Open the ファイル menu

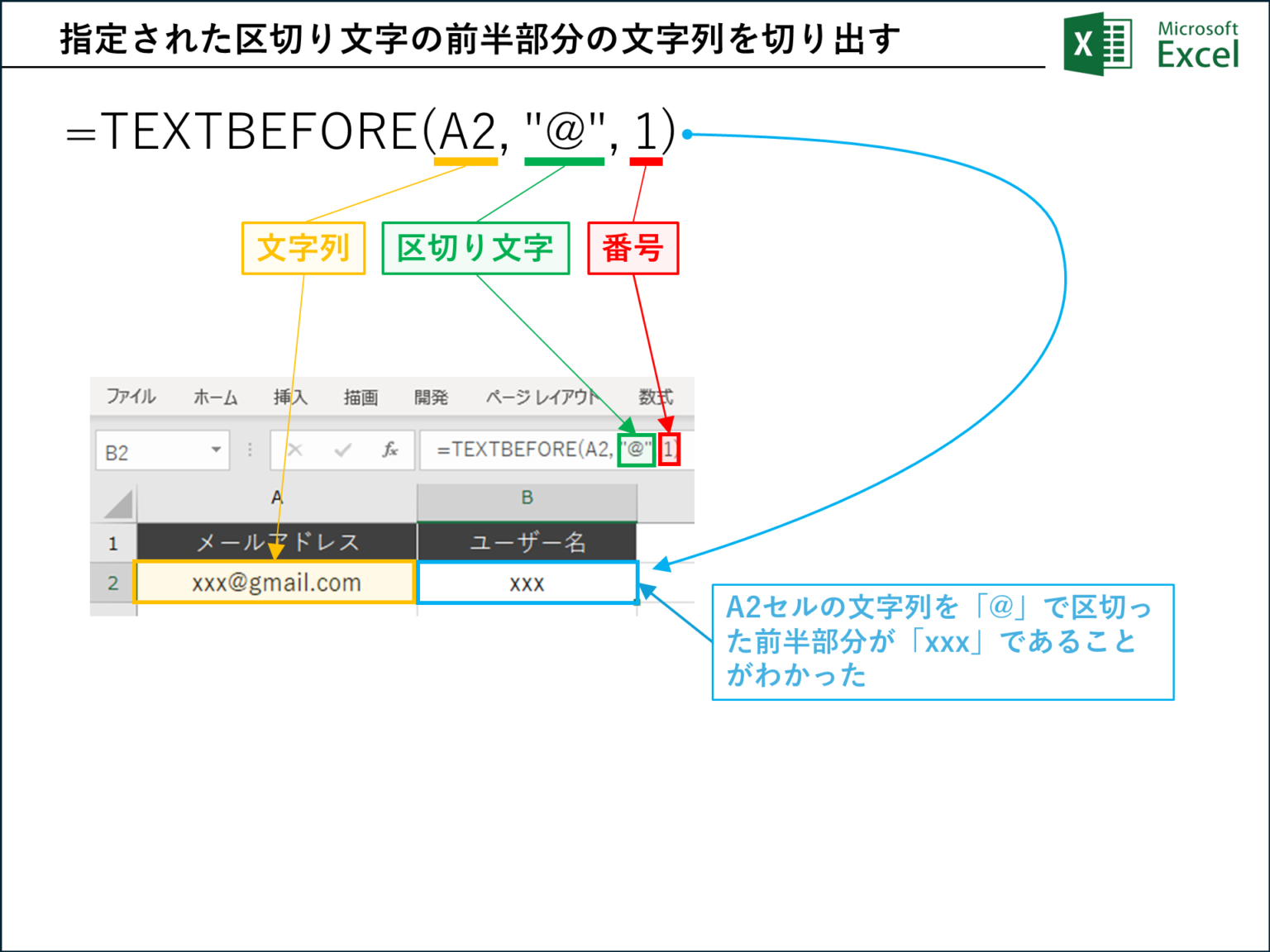pyautogui.click(x=132, y=397)
